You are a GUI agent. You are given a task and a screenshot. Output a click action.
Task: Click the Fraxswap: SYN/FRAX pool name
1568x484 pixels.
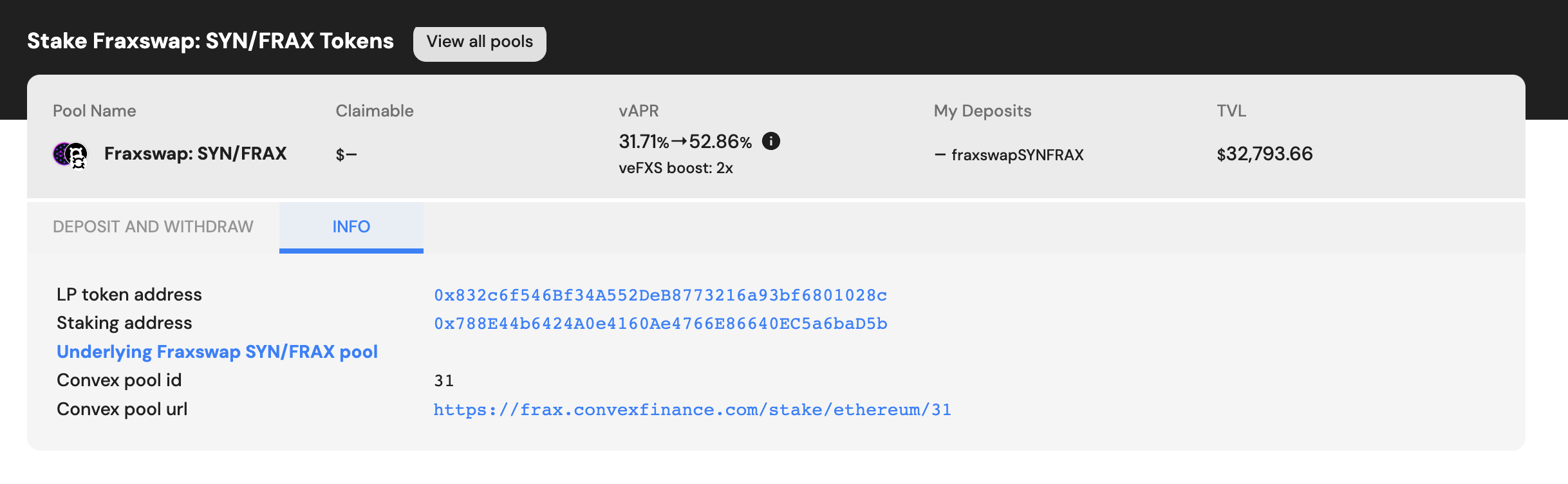(195, 154)
